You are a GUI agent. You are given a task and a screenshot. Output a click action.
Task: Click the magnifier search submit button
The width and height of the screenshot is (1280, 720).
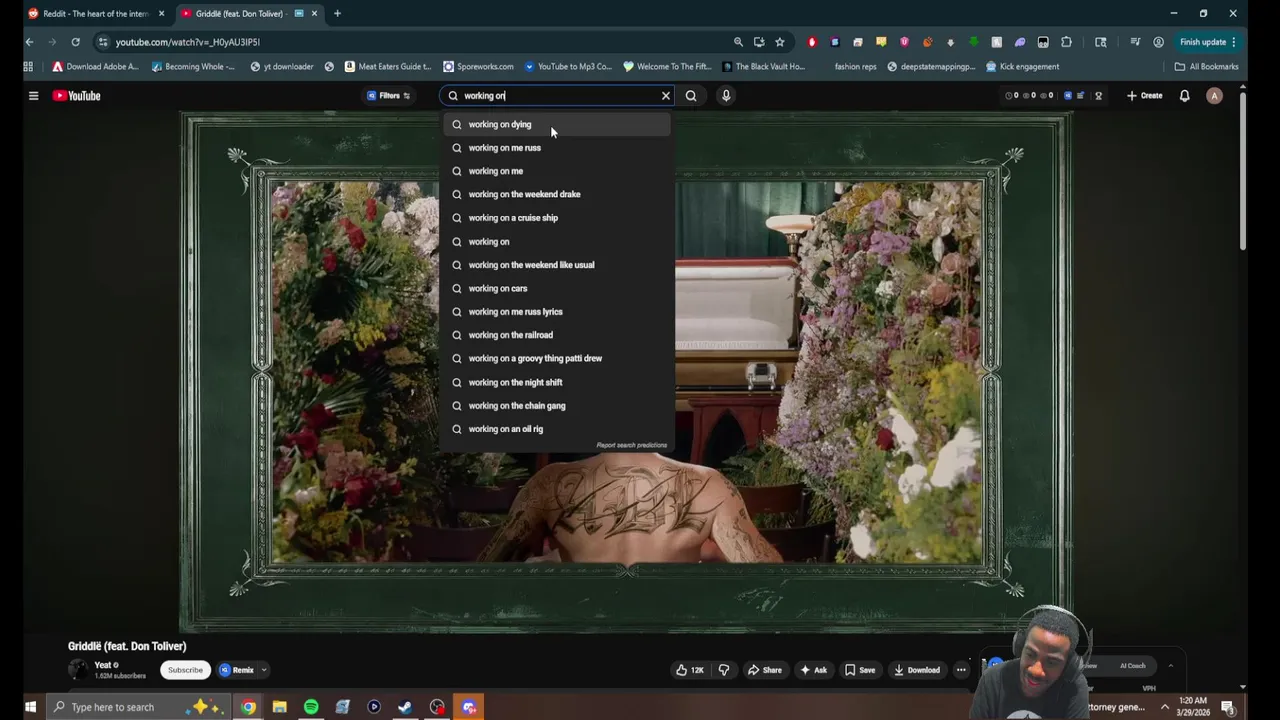691,96
